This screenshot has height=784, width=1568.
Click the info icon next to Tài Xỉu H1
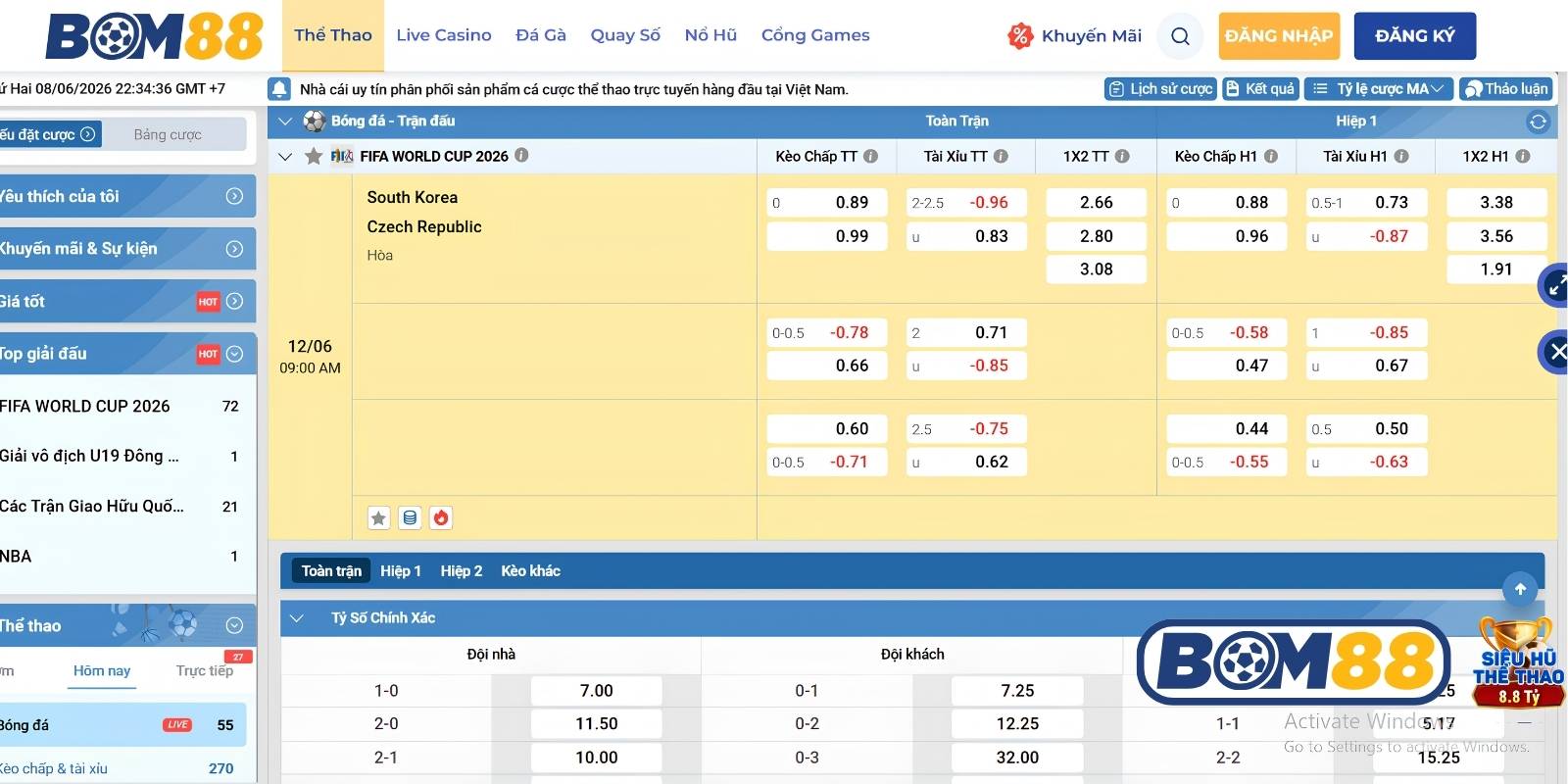1401,156
